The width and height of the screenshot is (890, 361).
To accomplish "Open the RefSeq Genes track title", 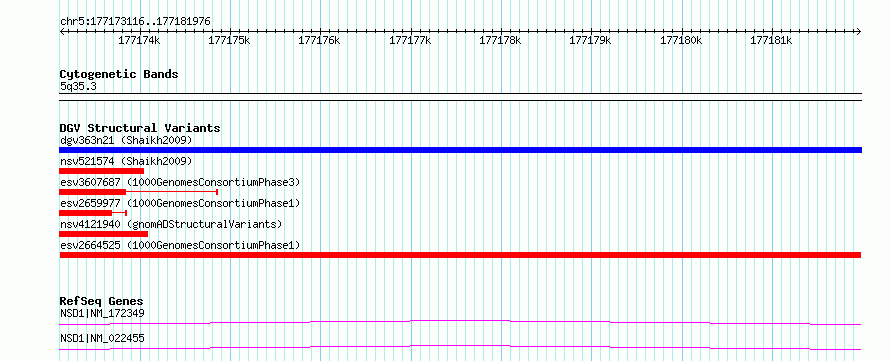I will 101,301.
